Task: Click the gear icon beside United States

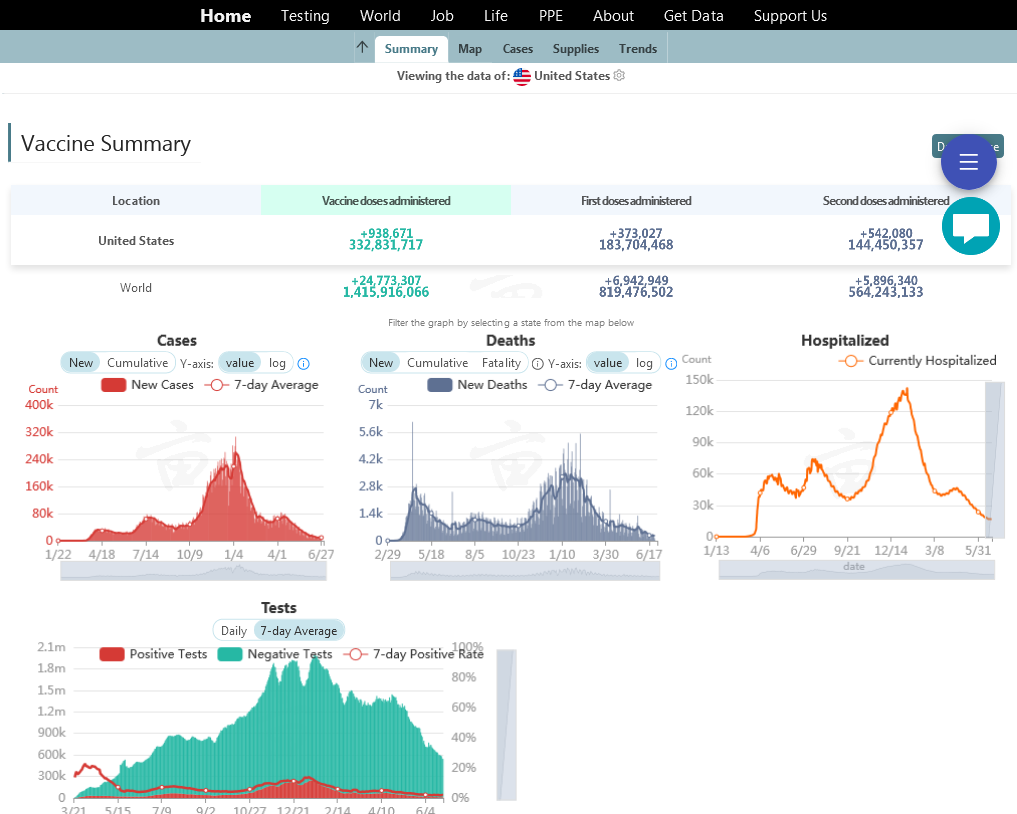Action: click(x=619, y=76)
